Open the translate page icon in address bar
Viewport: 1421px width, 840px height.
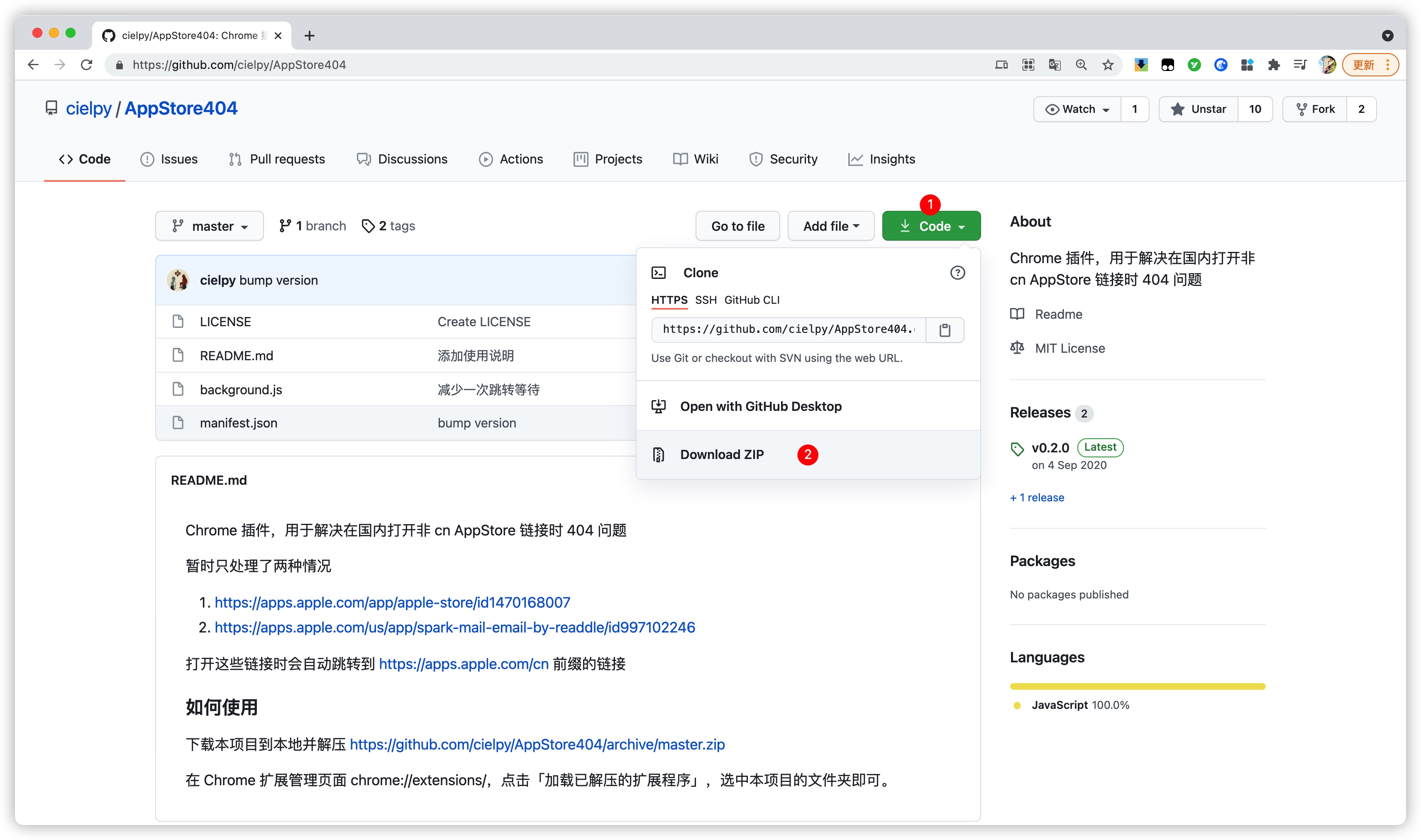click(x=1054, y=65)
